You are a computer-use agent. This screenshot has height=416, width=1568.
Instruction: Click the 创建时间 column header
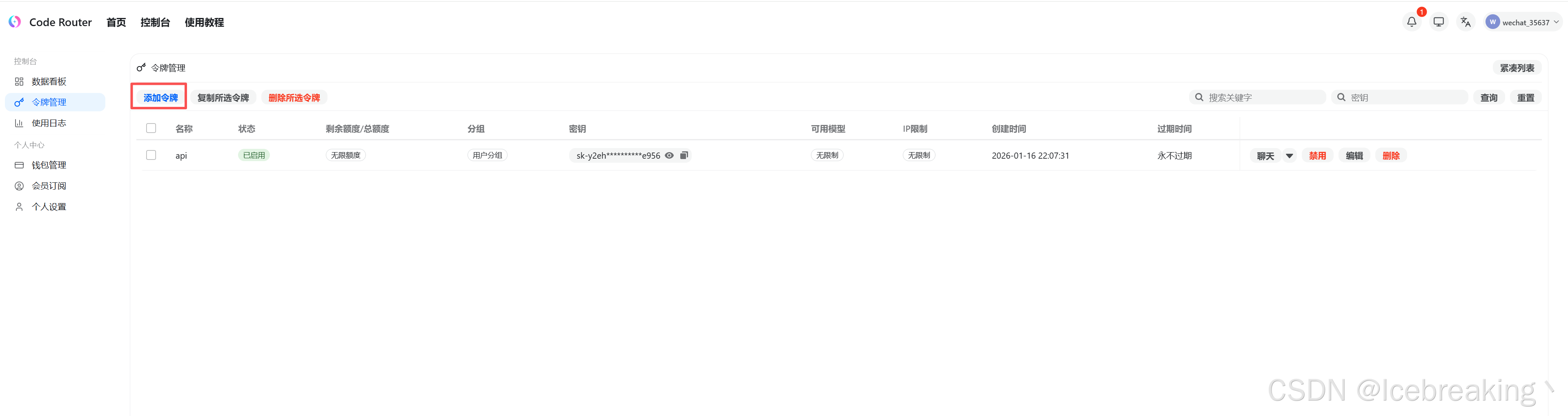(x=1009, y=129)
